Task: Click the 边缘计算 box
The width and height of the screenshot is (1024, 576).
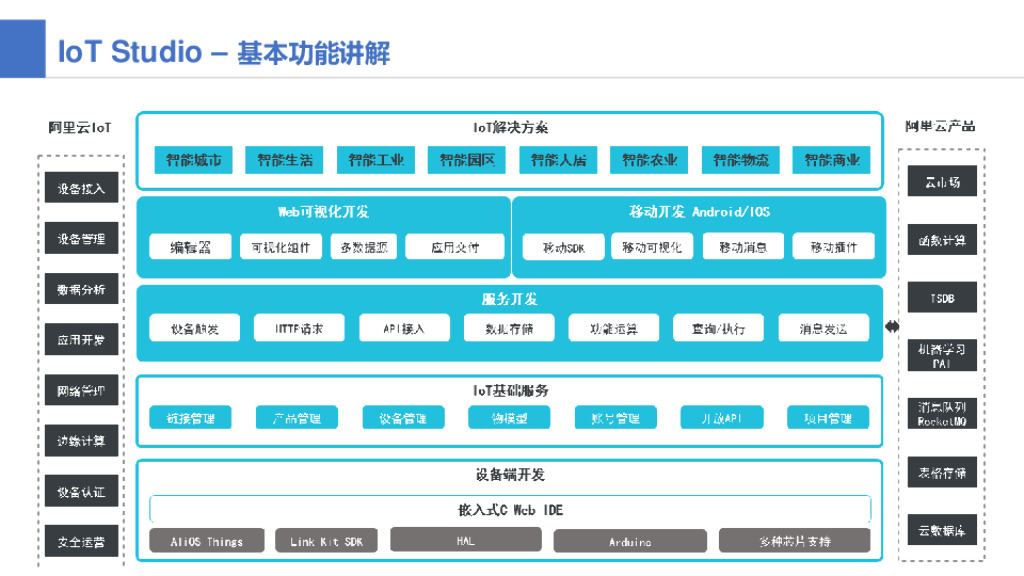Action: point(81,441)
